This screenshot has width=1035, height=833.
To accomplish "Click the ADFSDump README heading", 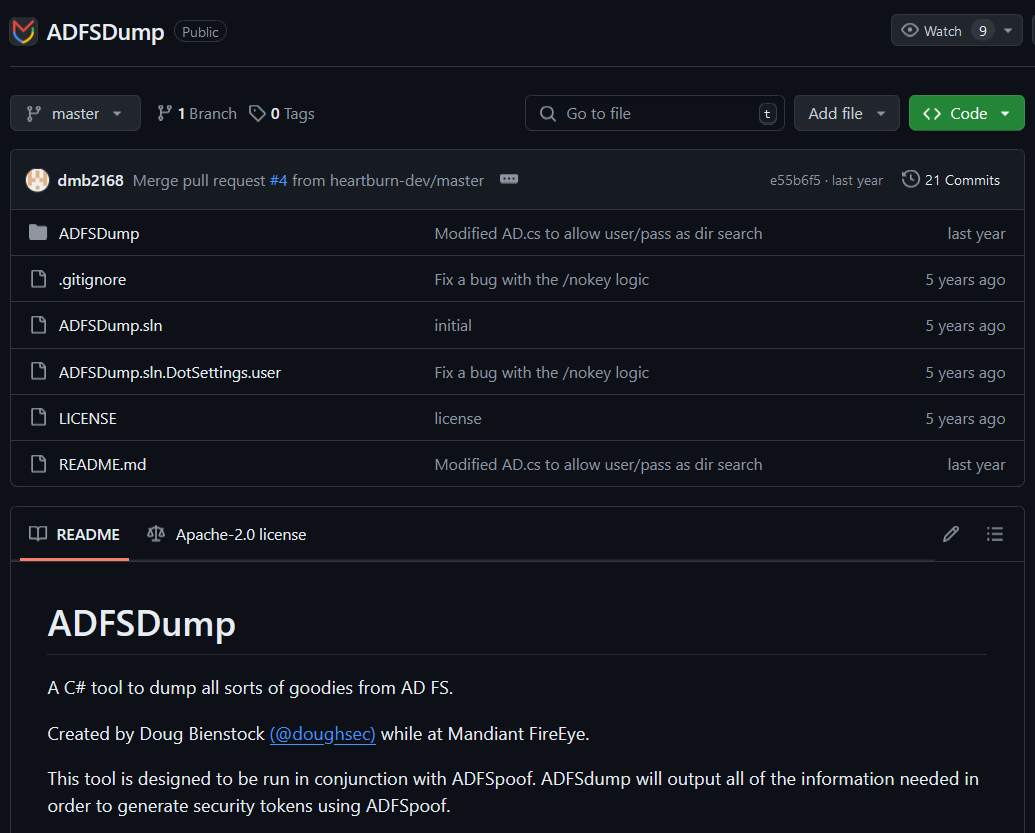I will coord(141,623).
